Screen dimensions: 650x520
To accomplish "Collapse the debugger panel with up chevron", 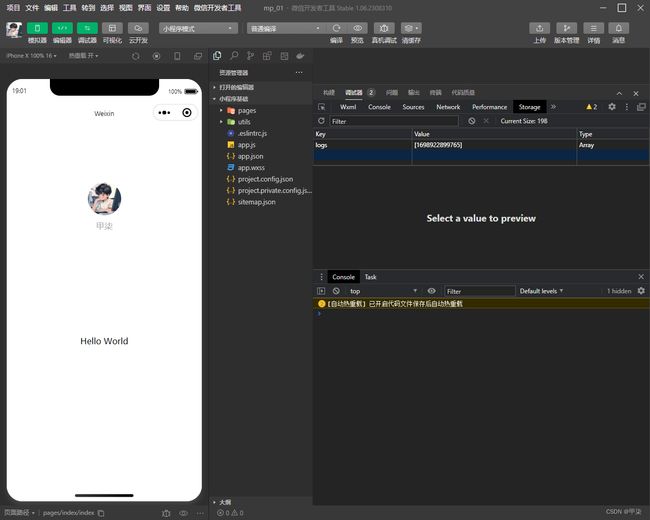I will (619, 93).
